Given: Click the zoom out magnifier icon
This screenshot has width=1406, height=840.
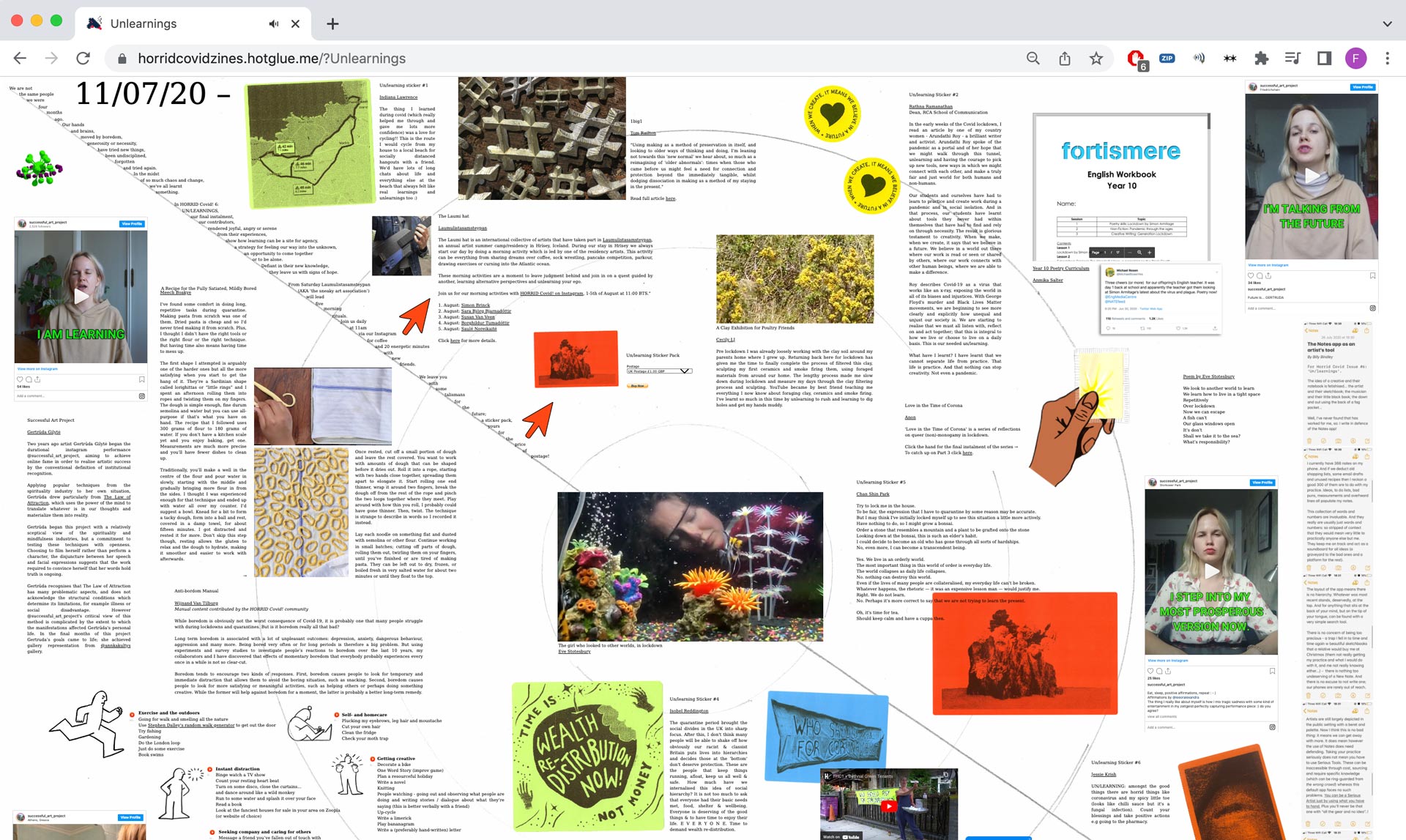Looking at the screenshot, I should pyautogui.click(x=1033, y=59).
